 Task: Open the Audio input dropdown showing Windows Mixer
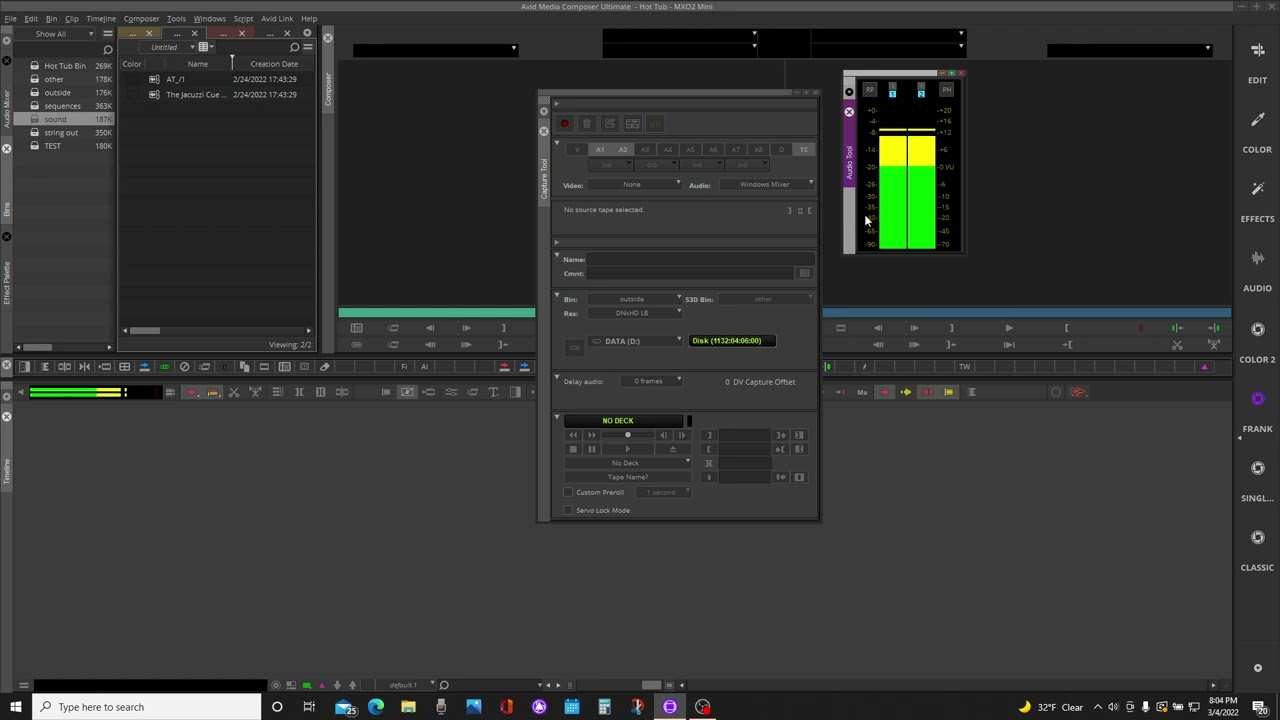tap(766, 184)
